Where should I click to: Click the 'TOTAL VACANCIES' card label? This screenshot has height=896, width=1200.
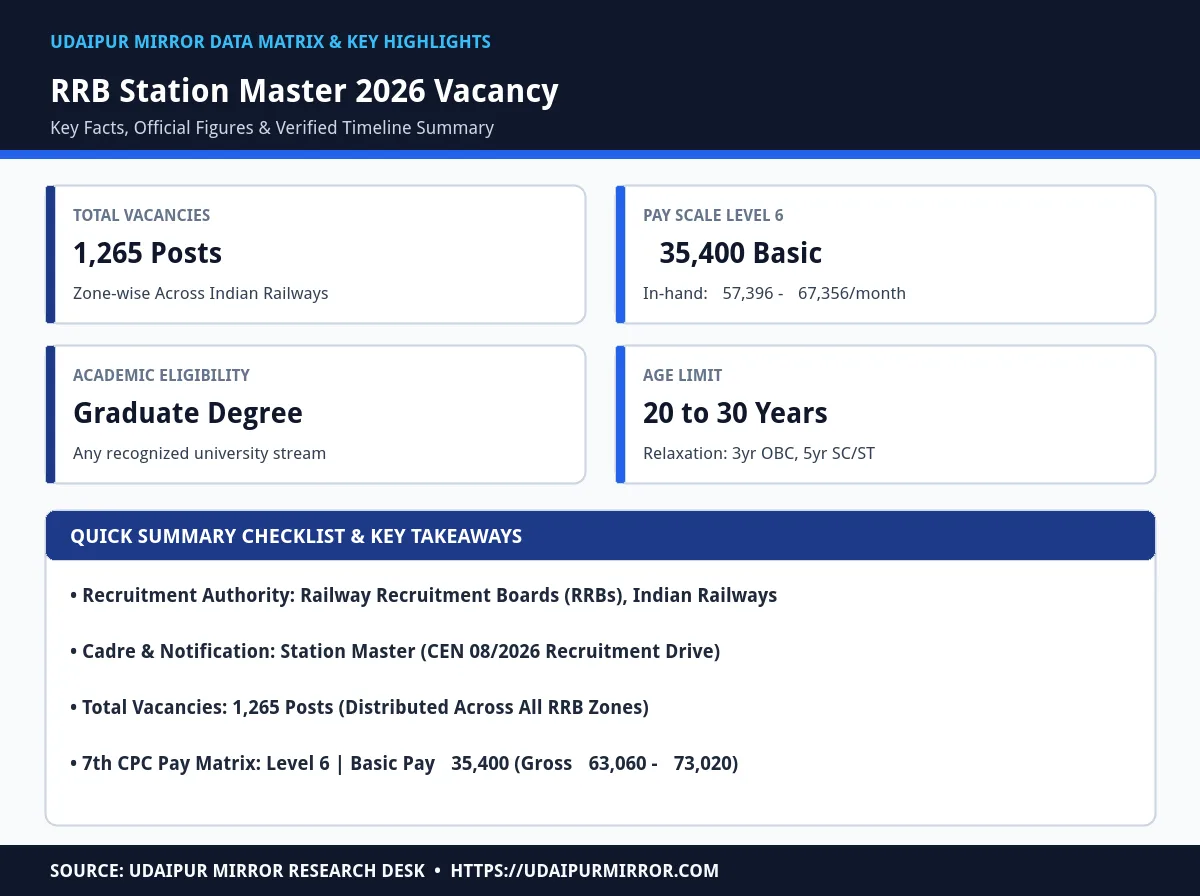(x=141, y=215)
